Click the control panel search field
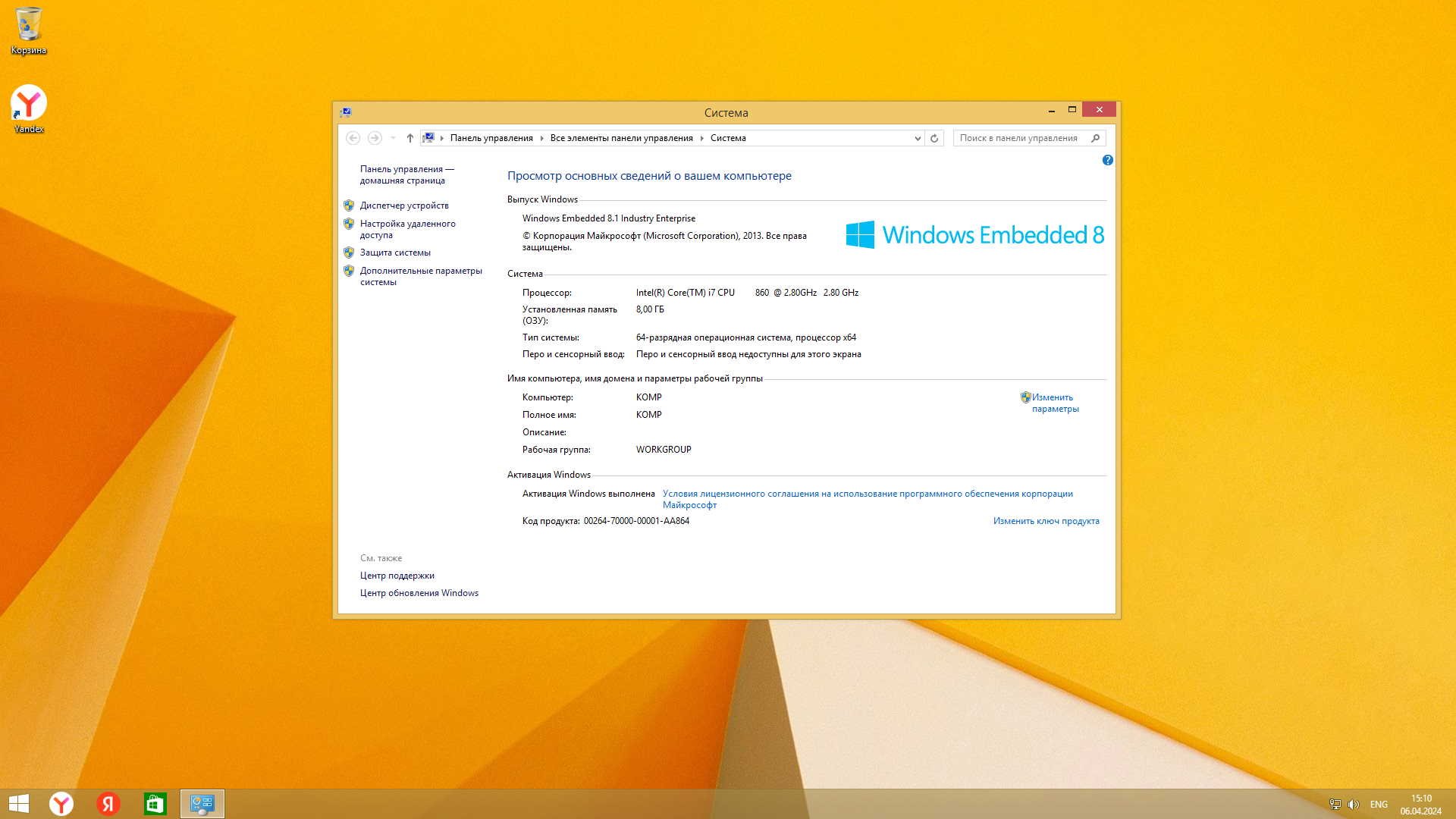The image size is (1456, 819). [1018, 138]
